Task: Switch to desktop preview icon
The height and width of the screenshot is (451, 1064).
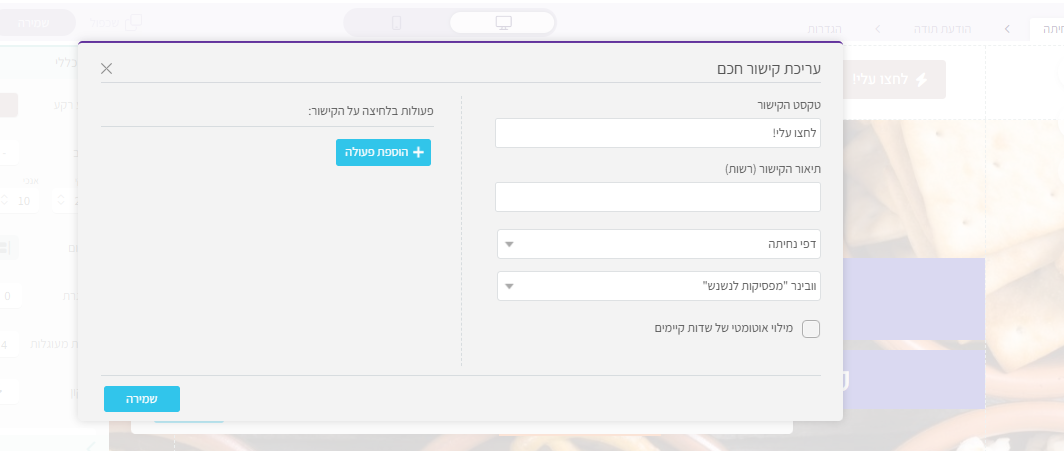Action: (503, 23)
